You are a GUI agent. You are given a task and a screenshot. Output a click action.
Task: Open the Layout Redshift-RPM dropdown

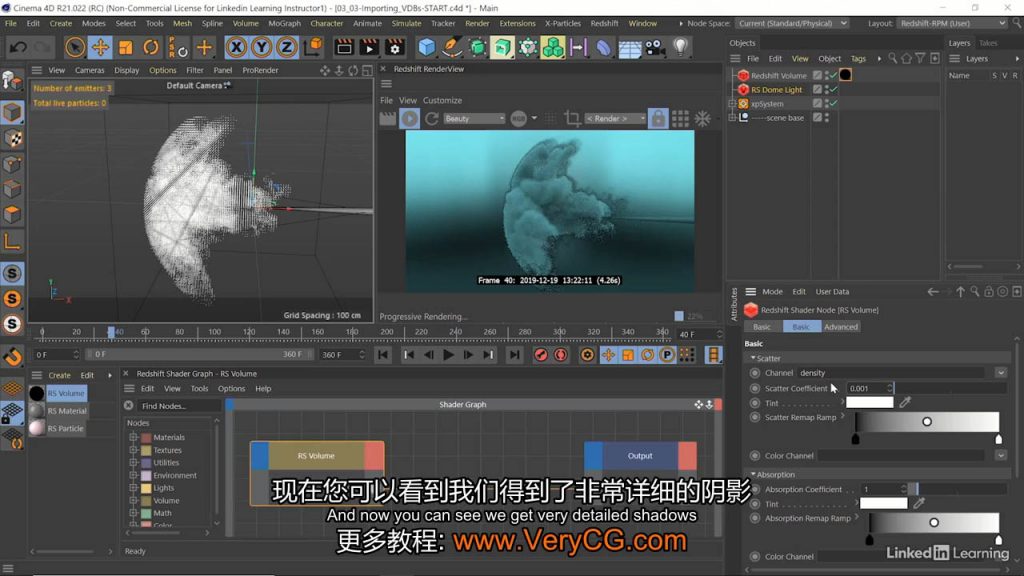click(951, 24)
